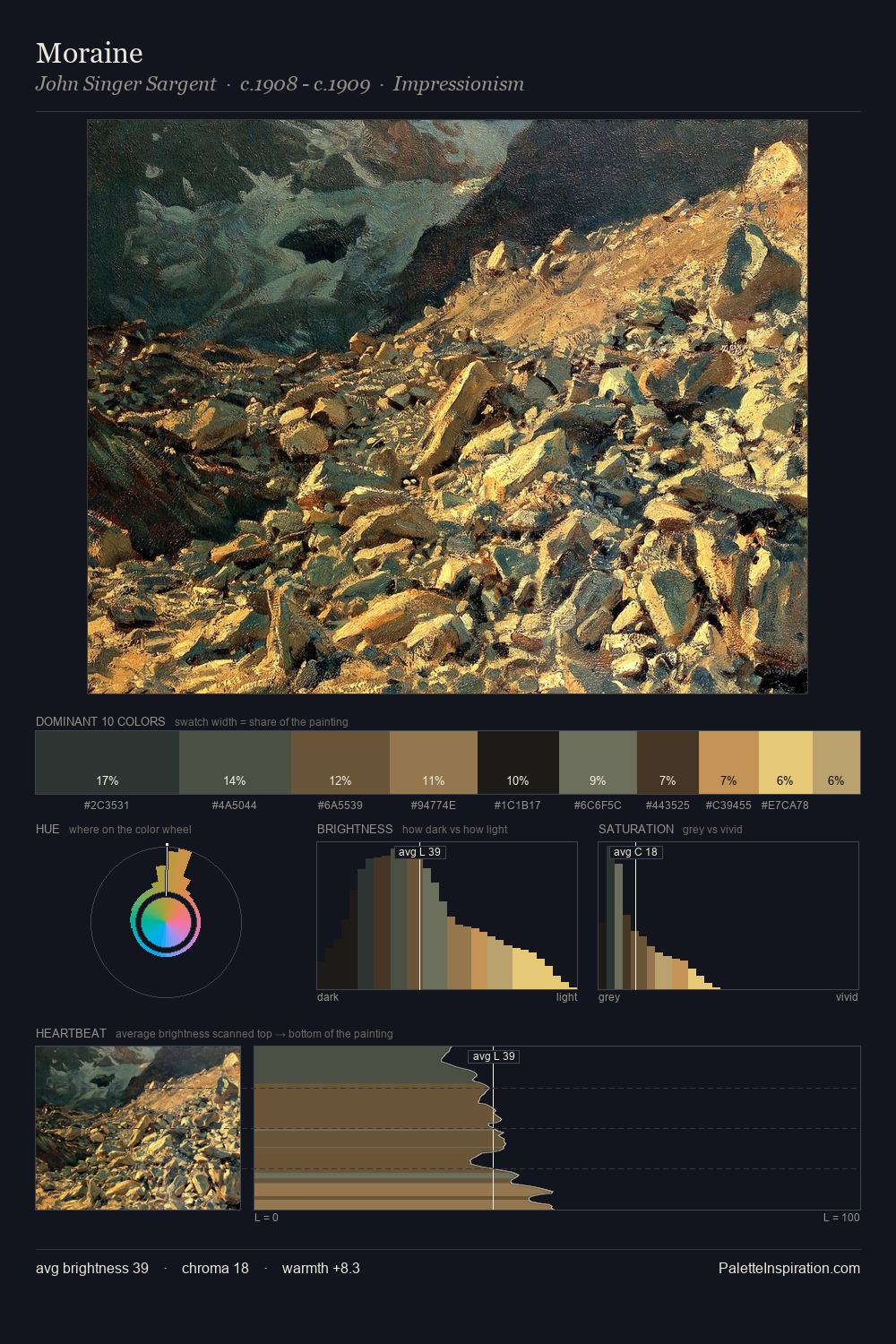The image size is (896, 1344).
Task: Click the 'HEARTBEAT' section heading
Action: coord(71,1033)
